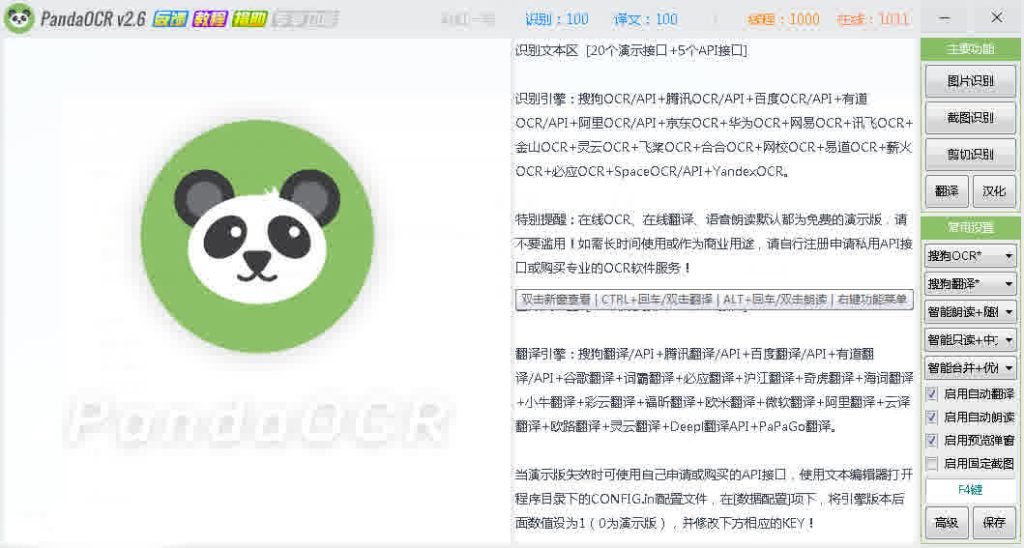Minimize the PandaOCR window
The height and width of the screenshot is (548, 1024).
pyautogui.click(x=945, y=18)
